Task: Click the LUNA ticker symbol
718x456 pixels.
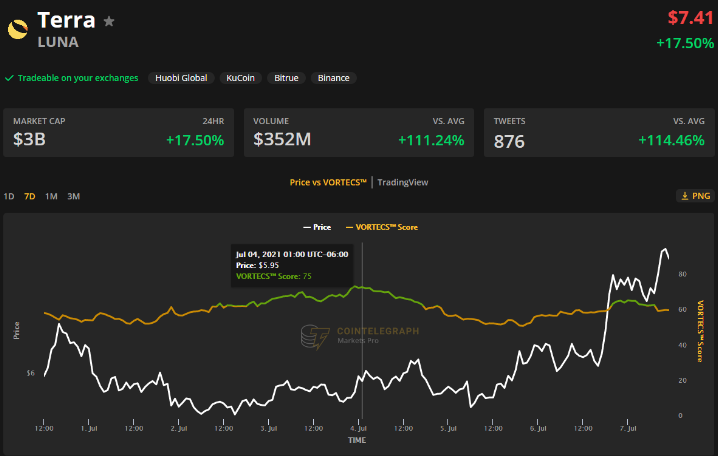Action: click(58, 42)
